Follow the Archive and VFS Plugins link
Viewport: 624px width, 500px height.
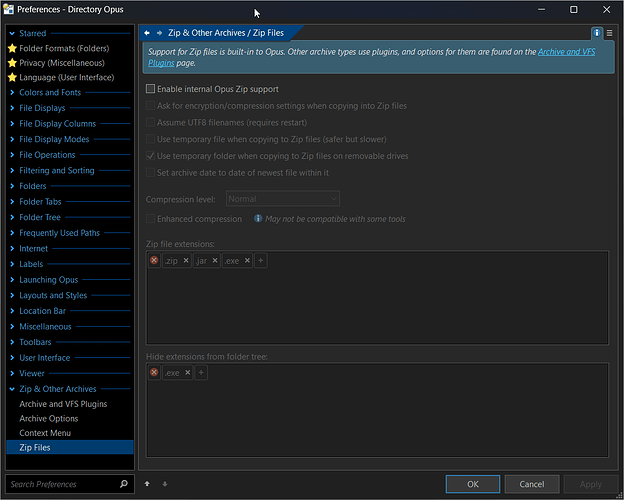pyautogui.click(x=566, y=52)
